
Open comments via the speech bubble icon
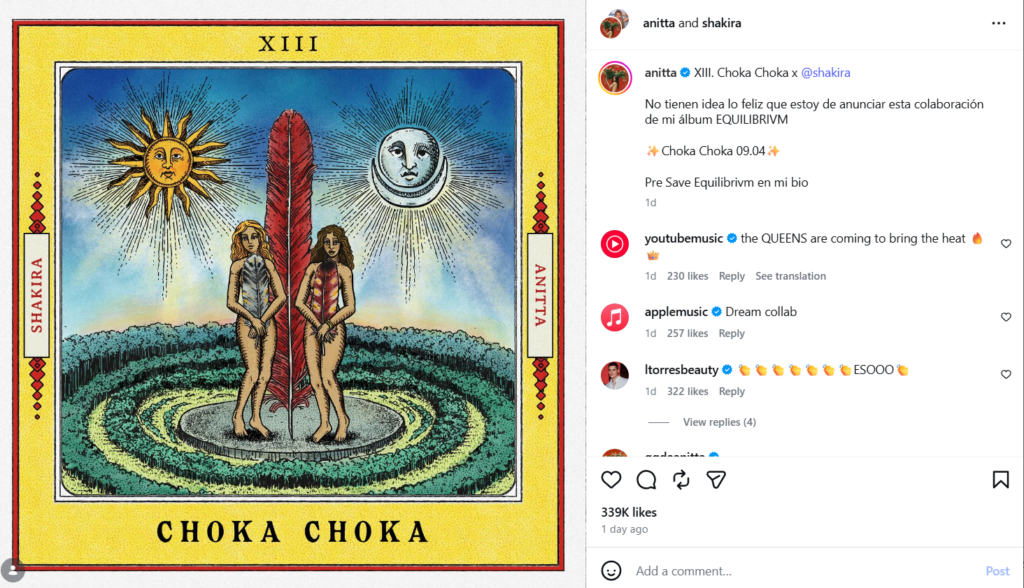point(647,480)
